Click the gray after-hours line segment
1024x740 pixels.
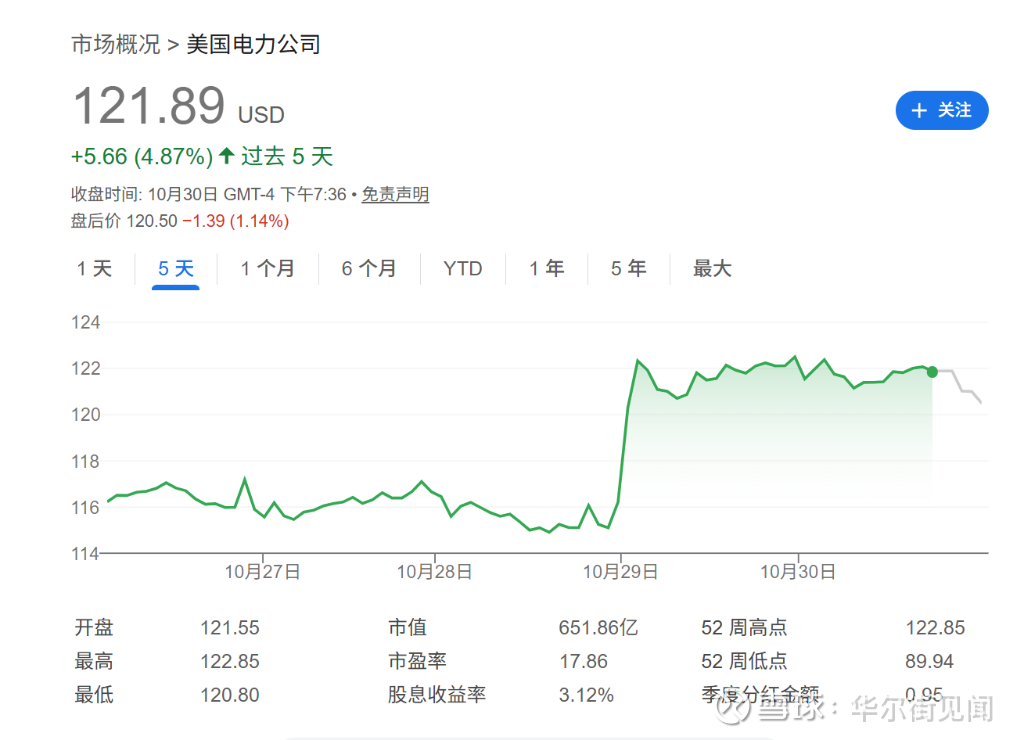(x=959, y=385)
